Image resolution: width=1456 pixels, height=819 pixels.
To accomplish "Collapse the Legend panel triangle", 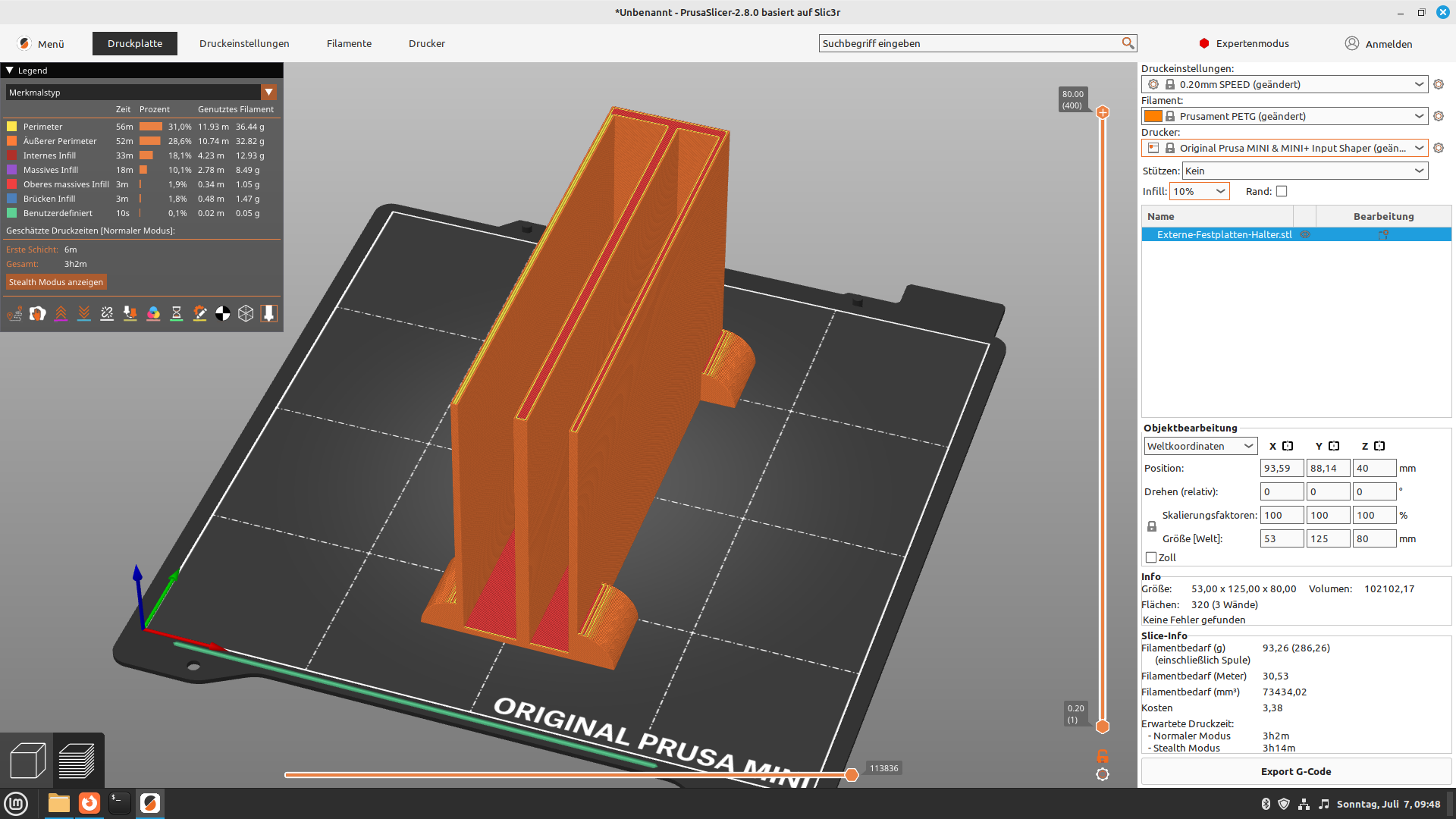I will 10,71.
